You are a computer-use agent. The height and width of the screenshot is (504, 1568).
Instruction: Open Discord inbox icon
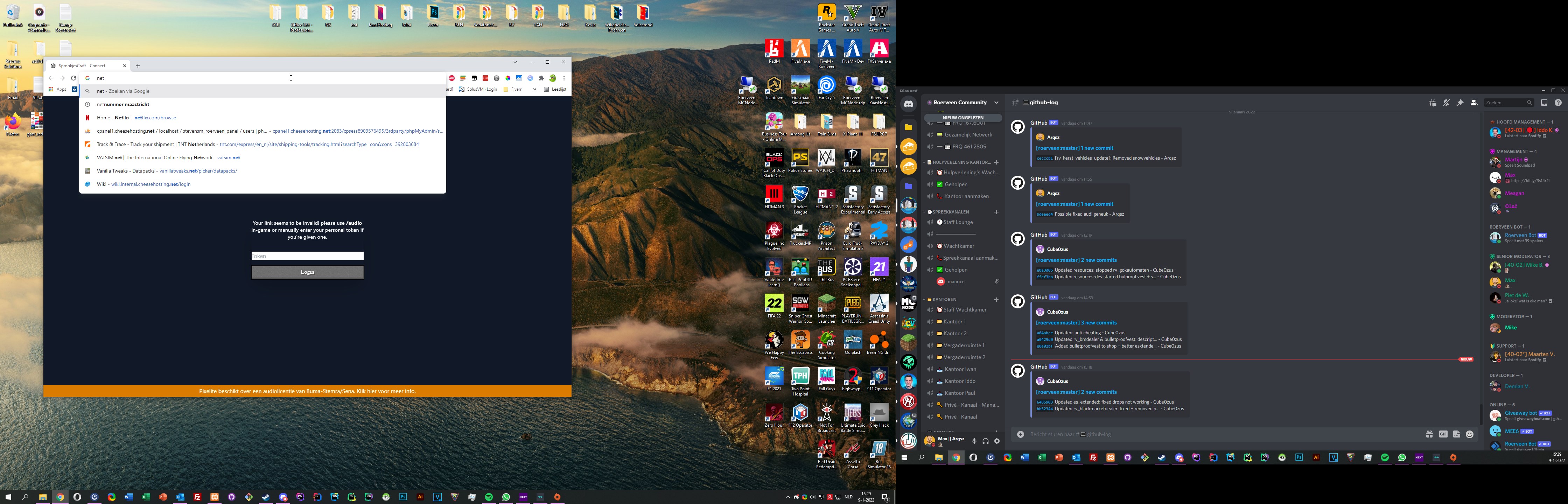point(1543,103)
